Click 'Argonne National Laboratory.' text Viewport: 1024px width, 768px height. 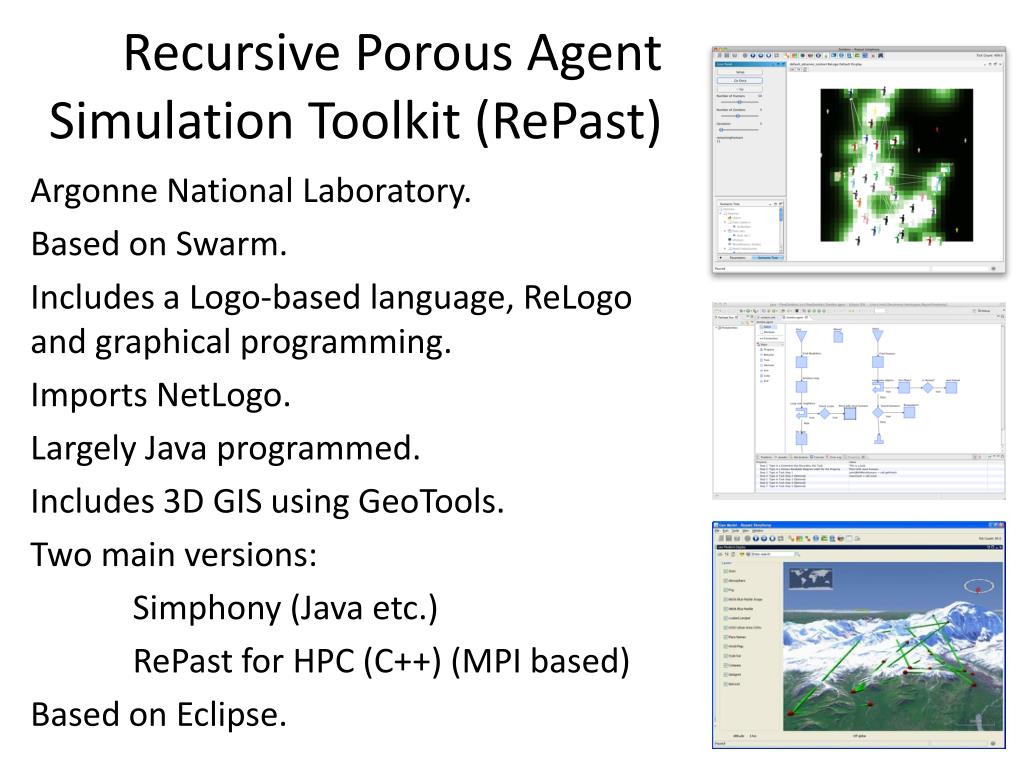tap(251, 191)
